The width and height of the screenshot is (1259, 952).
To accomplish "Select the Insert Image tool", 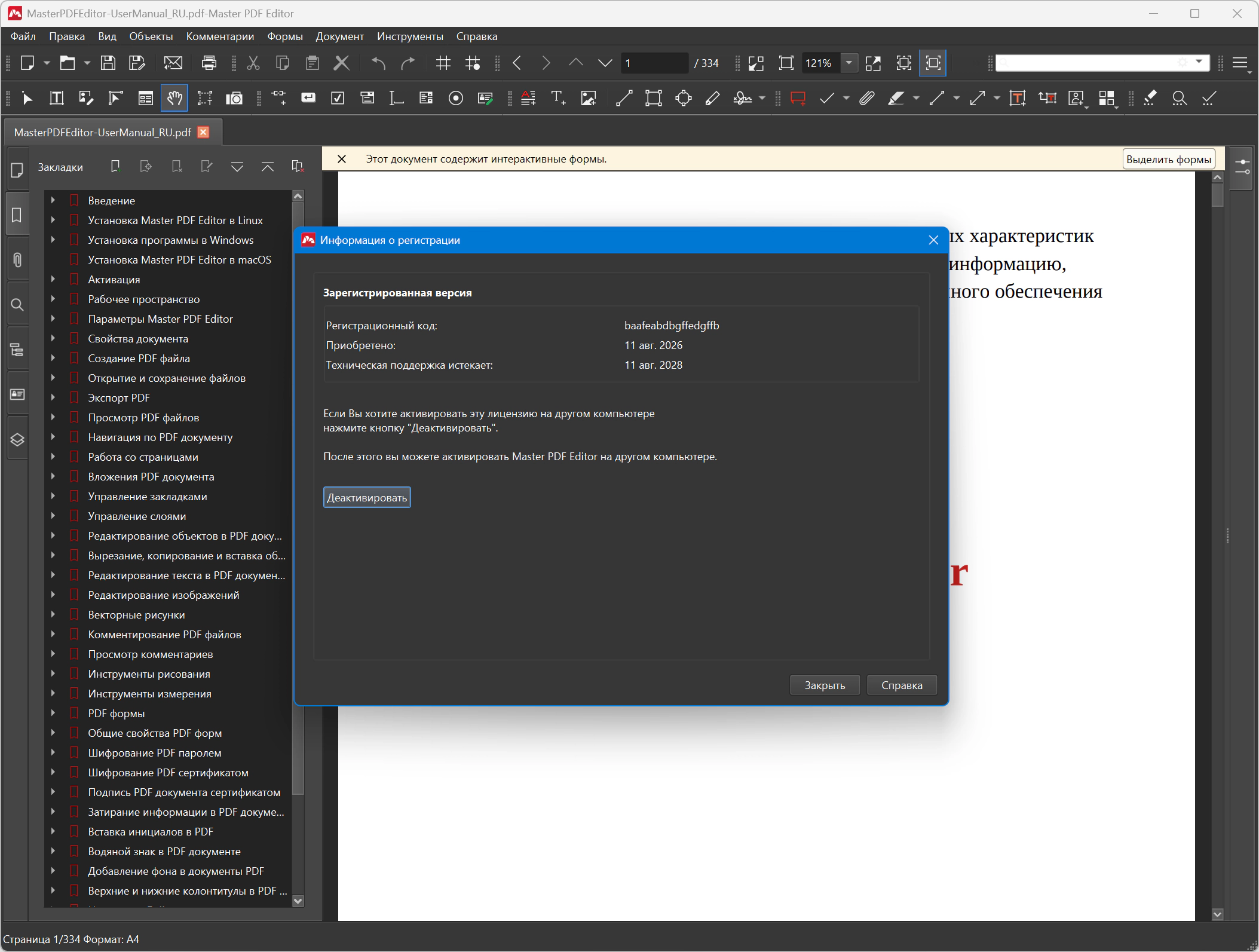I will tap(588, 98).
